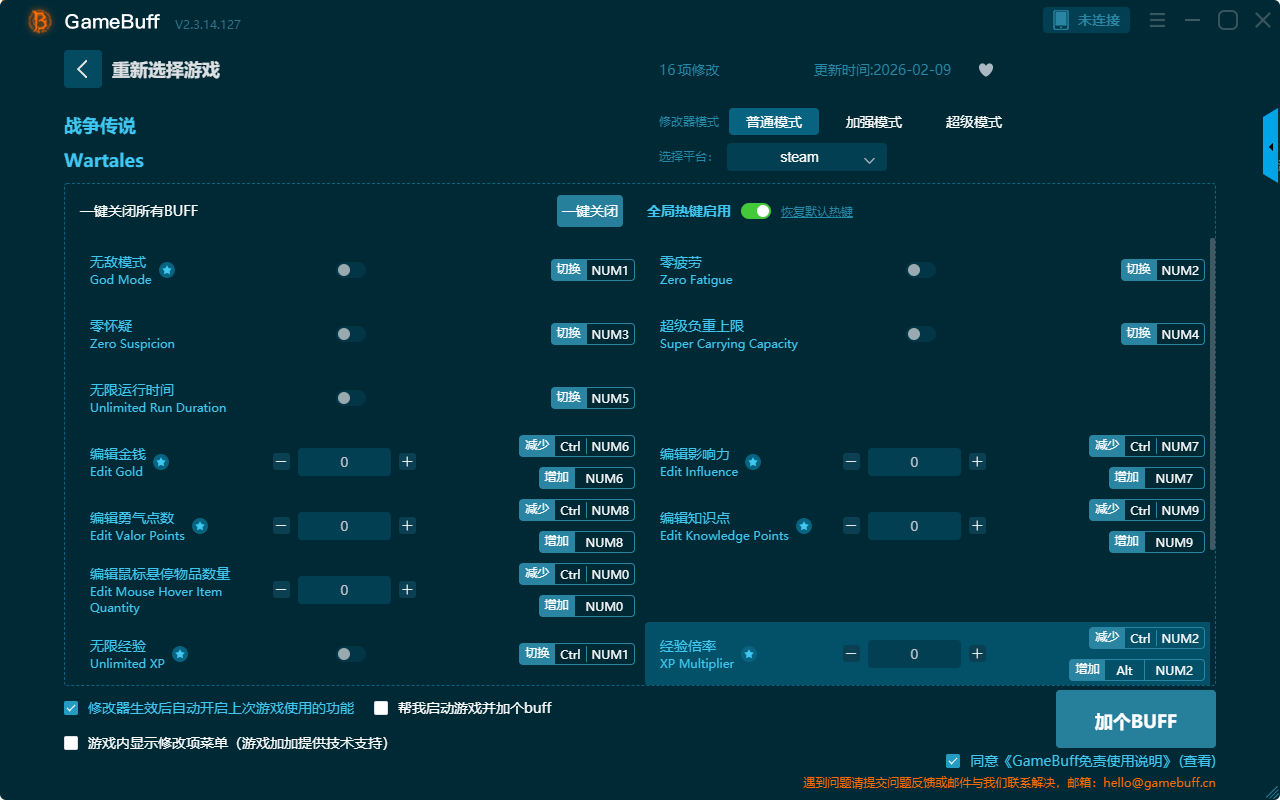
Task: Click 恢复默认热键 link
Action: point(816,212)
